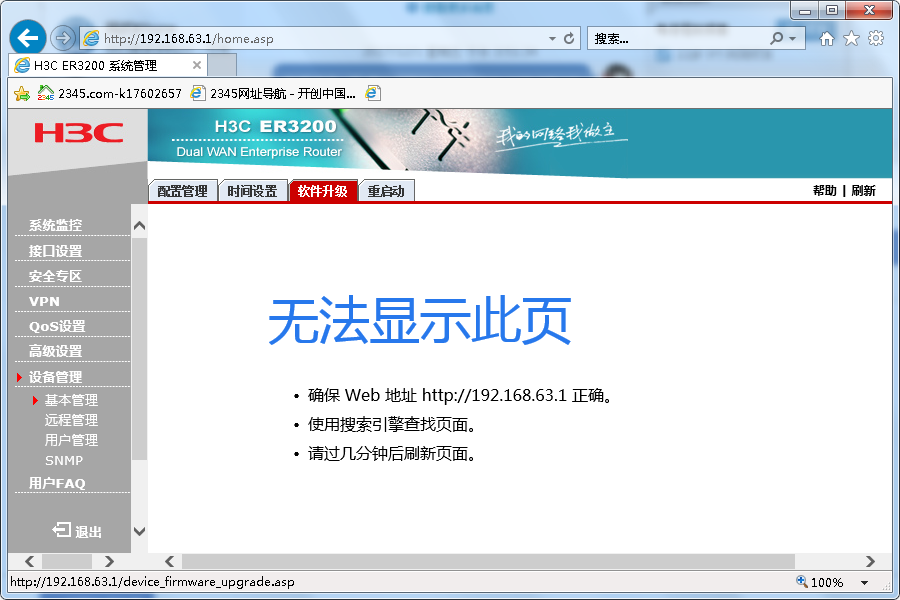The image size is (900, 600).
Task: Switch to 时间设置 tab
Action: (x=253, y=191)
